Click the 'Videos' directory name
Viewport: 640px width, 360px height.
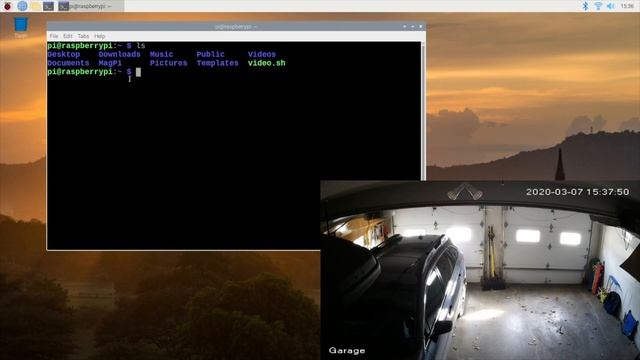(x=262, y=54)
